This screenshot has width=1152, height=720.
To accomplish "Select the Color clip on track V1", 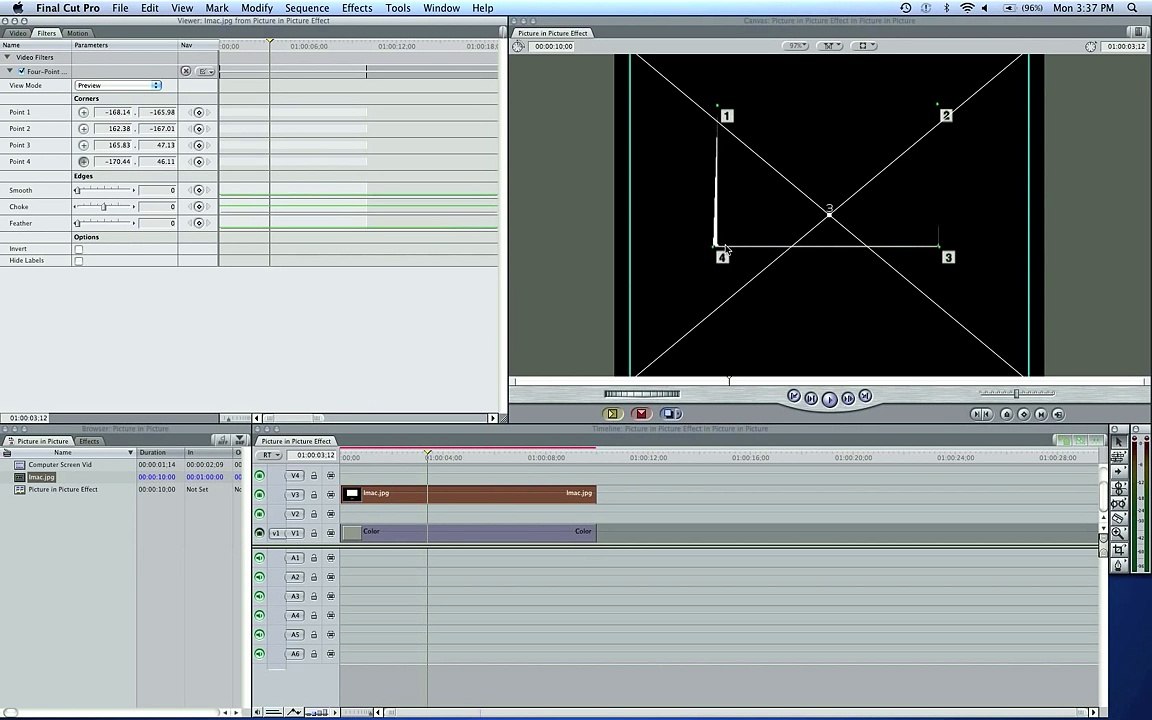I will point(469,533).
